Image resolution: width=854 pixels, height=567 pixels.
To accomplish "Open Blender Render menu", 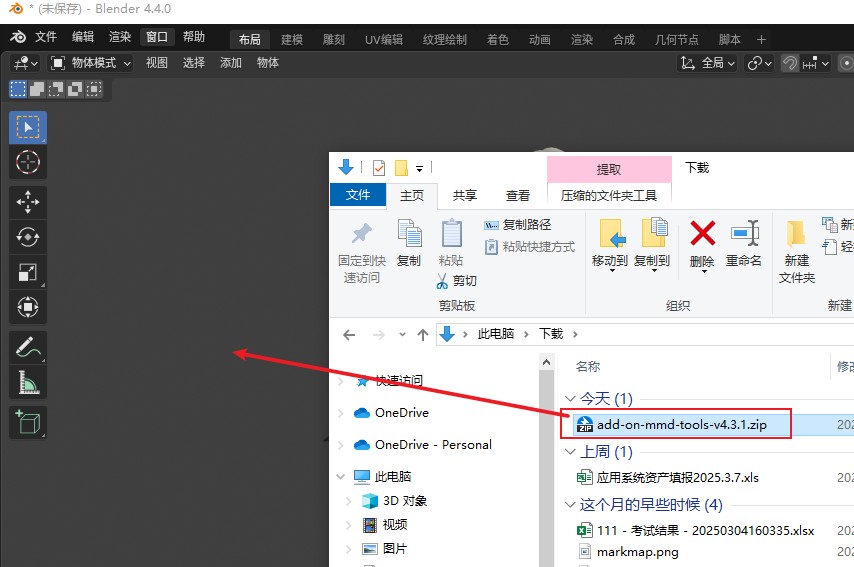I will (x=120, y=36).
